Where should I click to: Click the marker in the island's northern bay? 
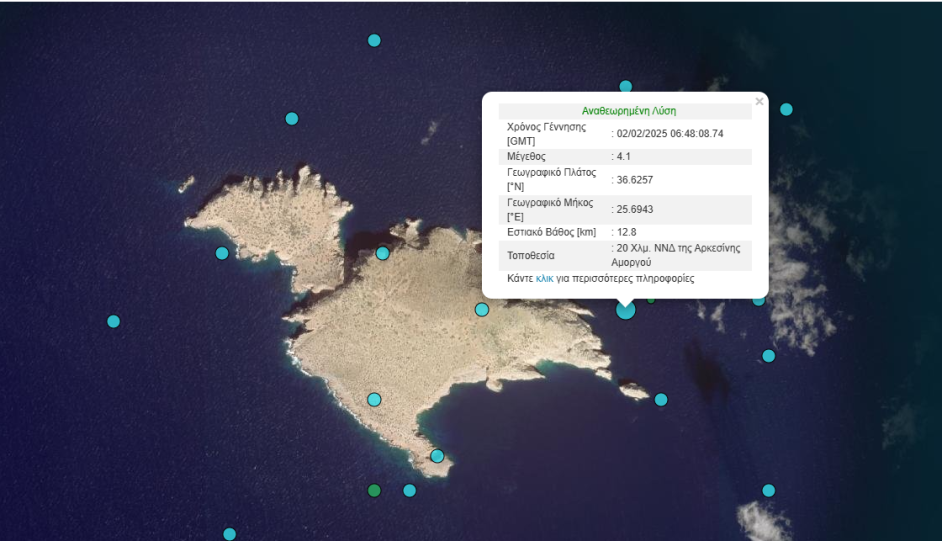click(x=382, y=253)
